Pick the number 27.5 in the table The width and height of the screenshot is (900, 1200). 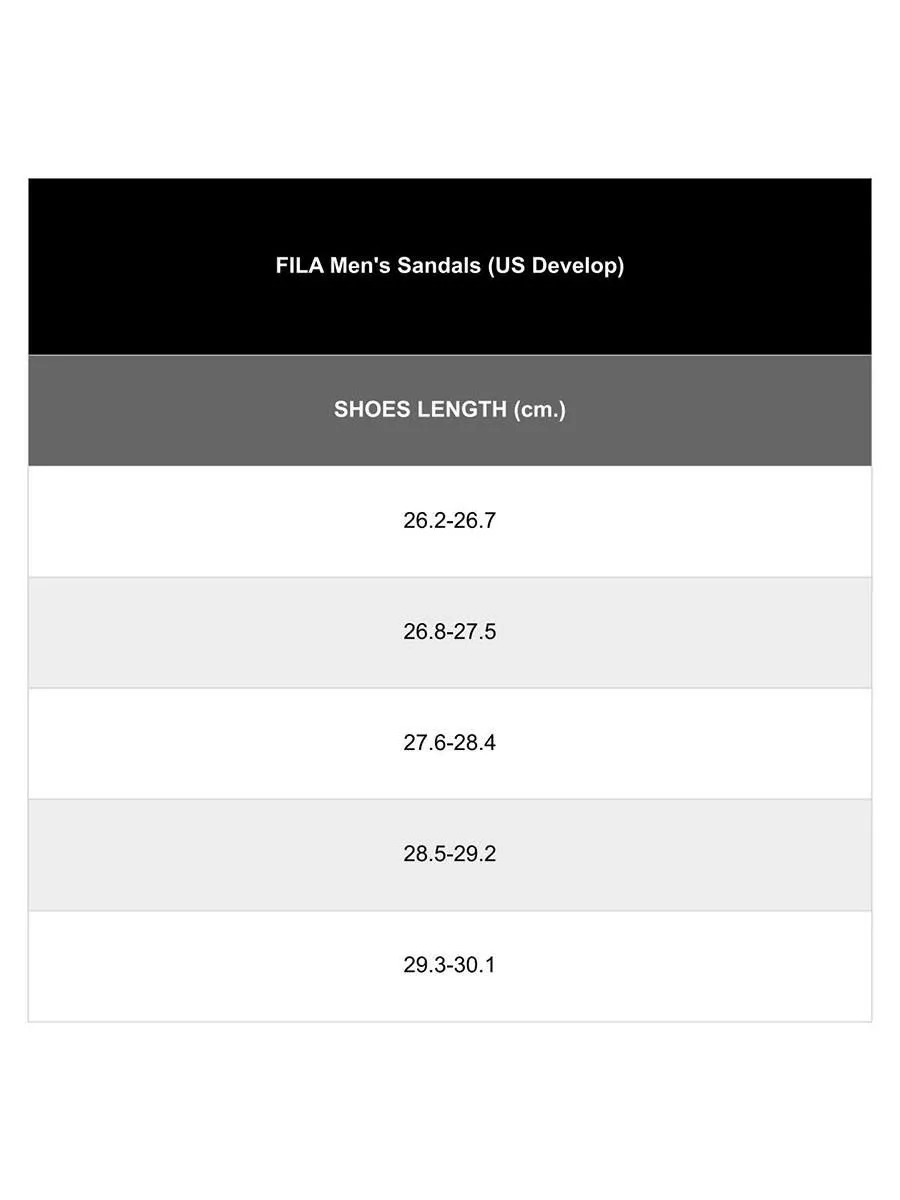pos(475,632)
